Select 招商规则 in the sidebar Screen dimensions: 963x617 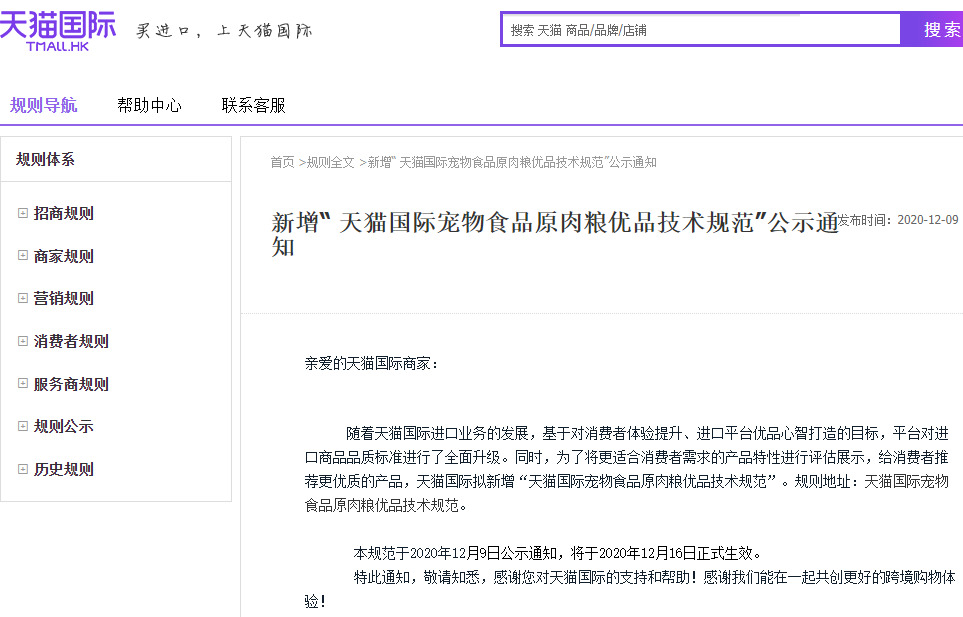coord(63,214)
